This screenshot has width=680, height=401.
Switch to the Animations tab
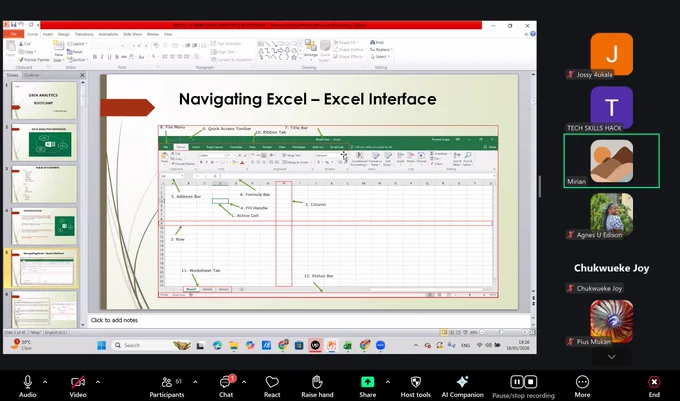(108, 34)
